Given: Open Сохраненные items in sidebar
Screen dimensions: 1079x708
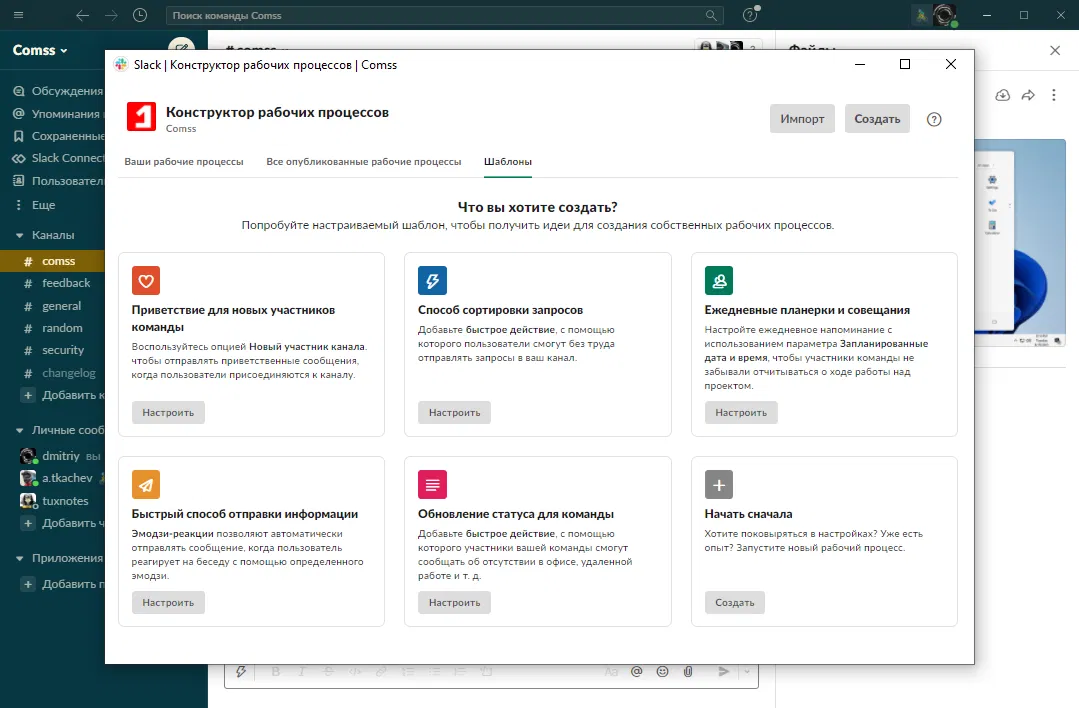Looking at the screenshot, I should point(59,136).
